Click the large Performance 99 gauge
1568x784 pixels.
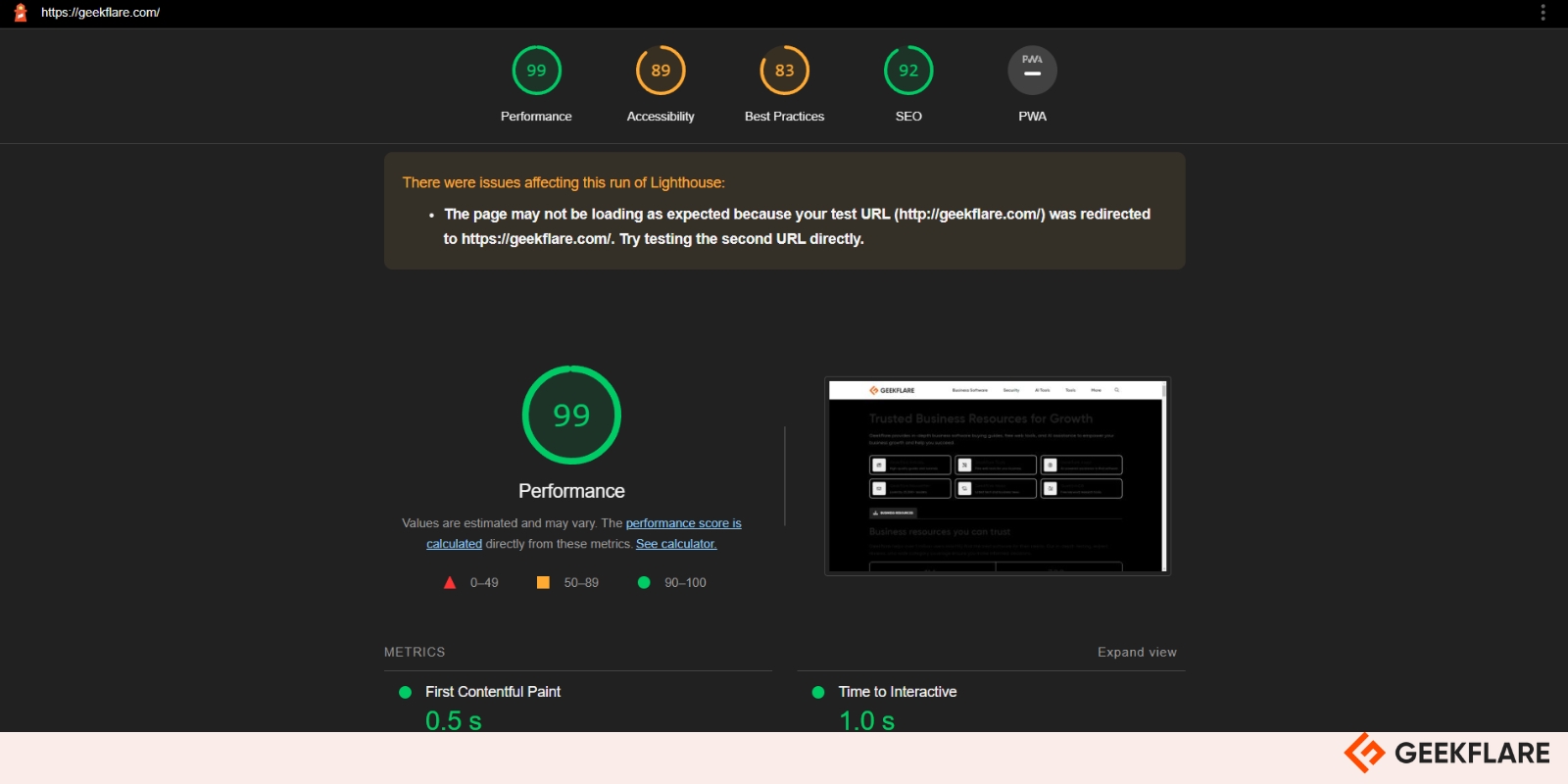point(571,415)
